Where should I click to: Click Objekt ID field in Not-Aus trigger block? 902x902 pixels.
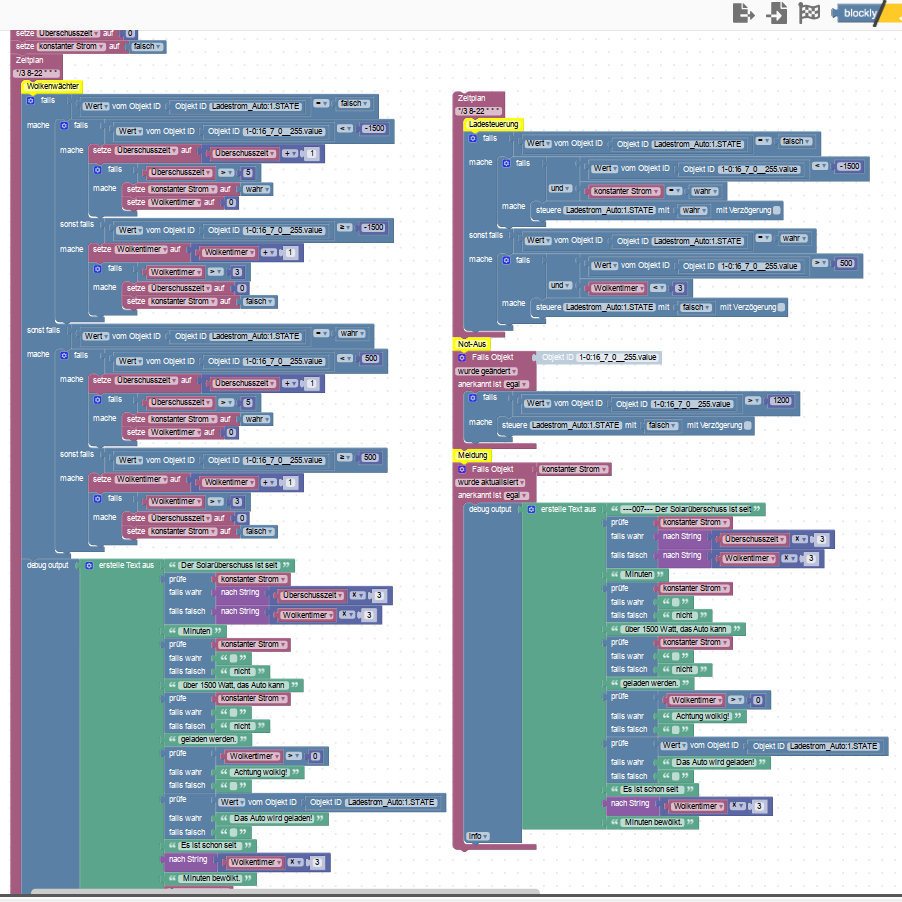(618, 357)
